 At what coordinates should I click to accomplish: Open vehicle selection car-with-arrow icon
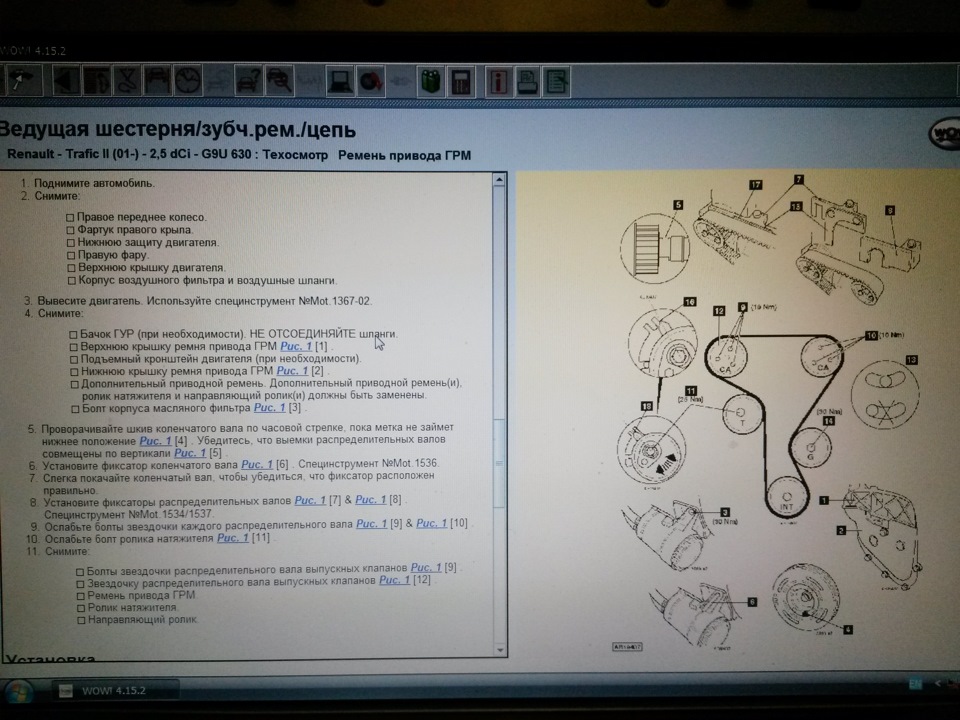[x=23, y=80]
